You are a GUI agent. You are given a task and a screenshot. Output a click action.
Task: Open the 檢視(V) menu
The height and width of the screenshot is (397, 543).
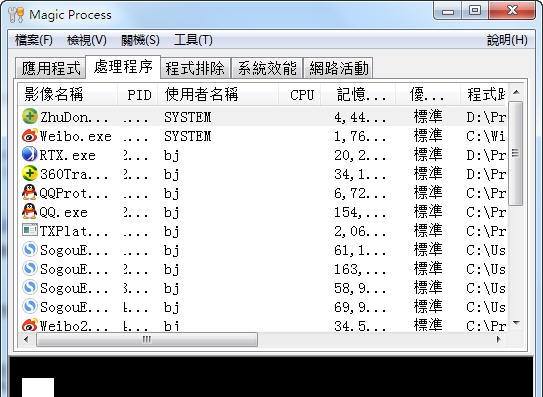point(87,40)
